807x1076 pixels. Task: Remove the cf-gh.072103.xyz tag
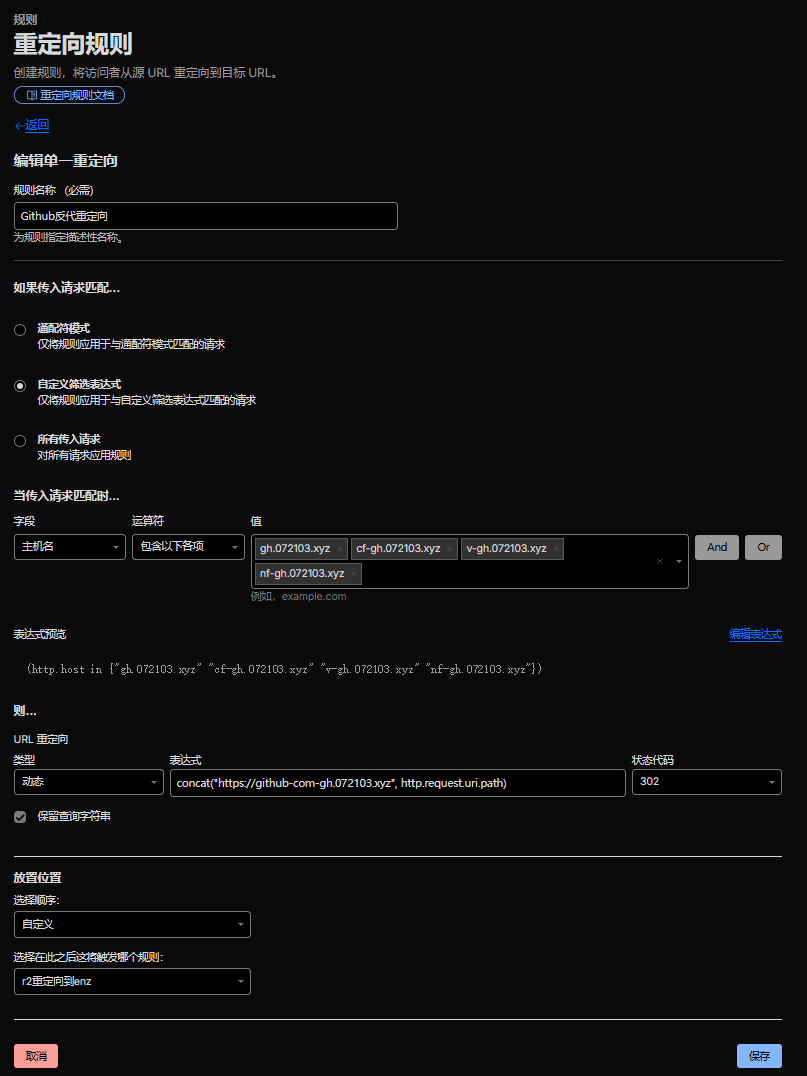coord(450,549)
